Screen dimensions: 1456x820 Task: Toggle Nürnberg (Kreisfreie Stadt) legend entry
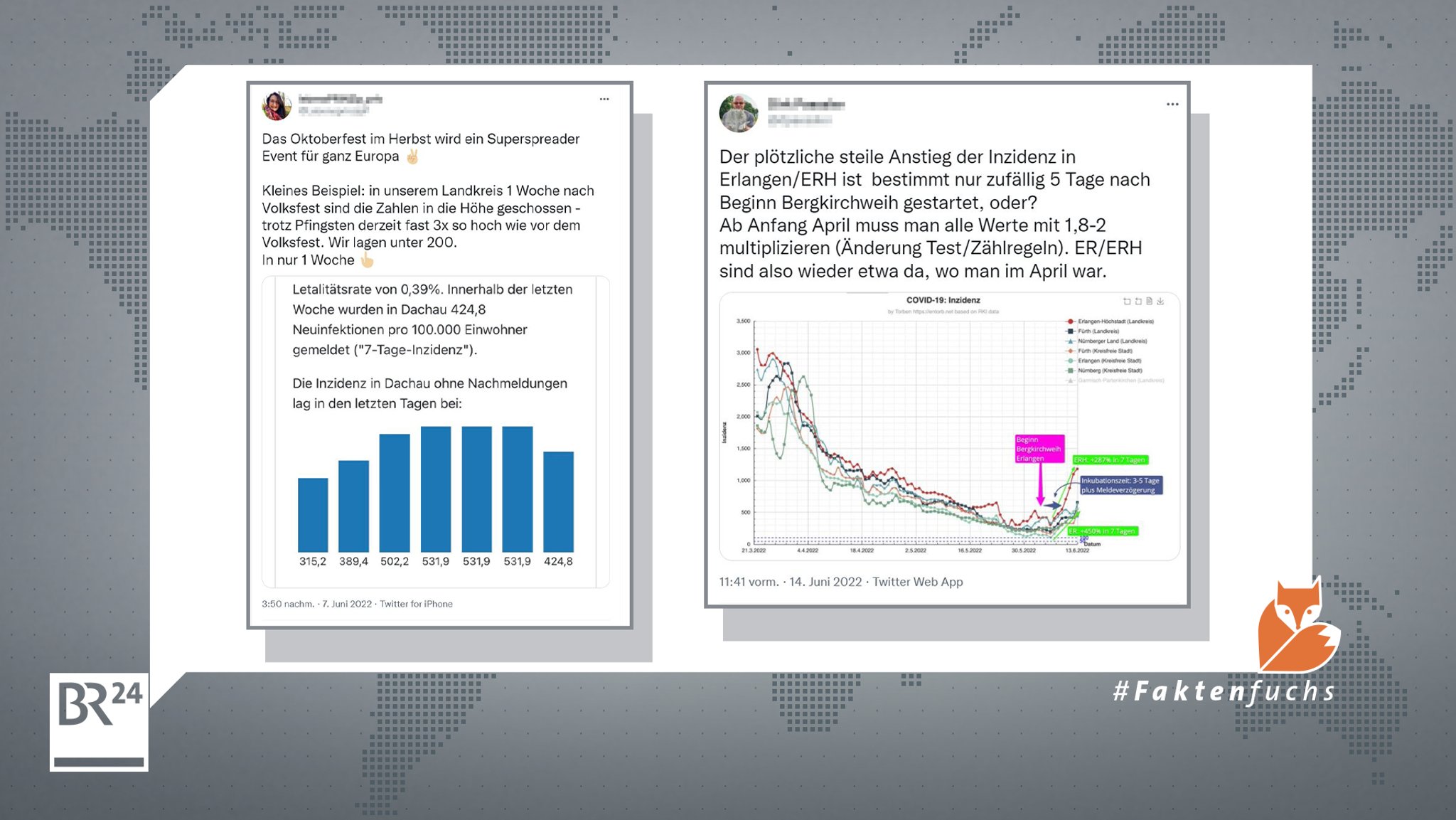pos(1104,371)
